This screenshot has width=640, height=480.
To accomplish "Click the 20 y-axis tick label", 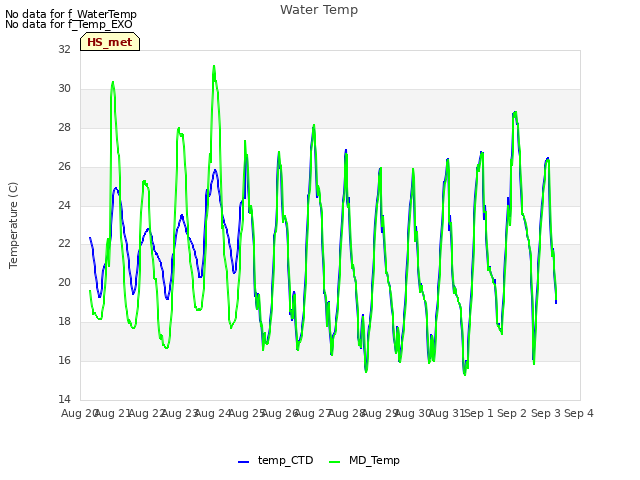I will (64, 282).
